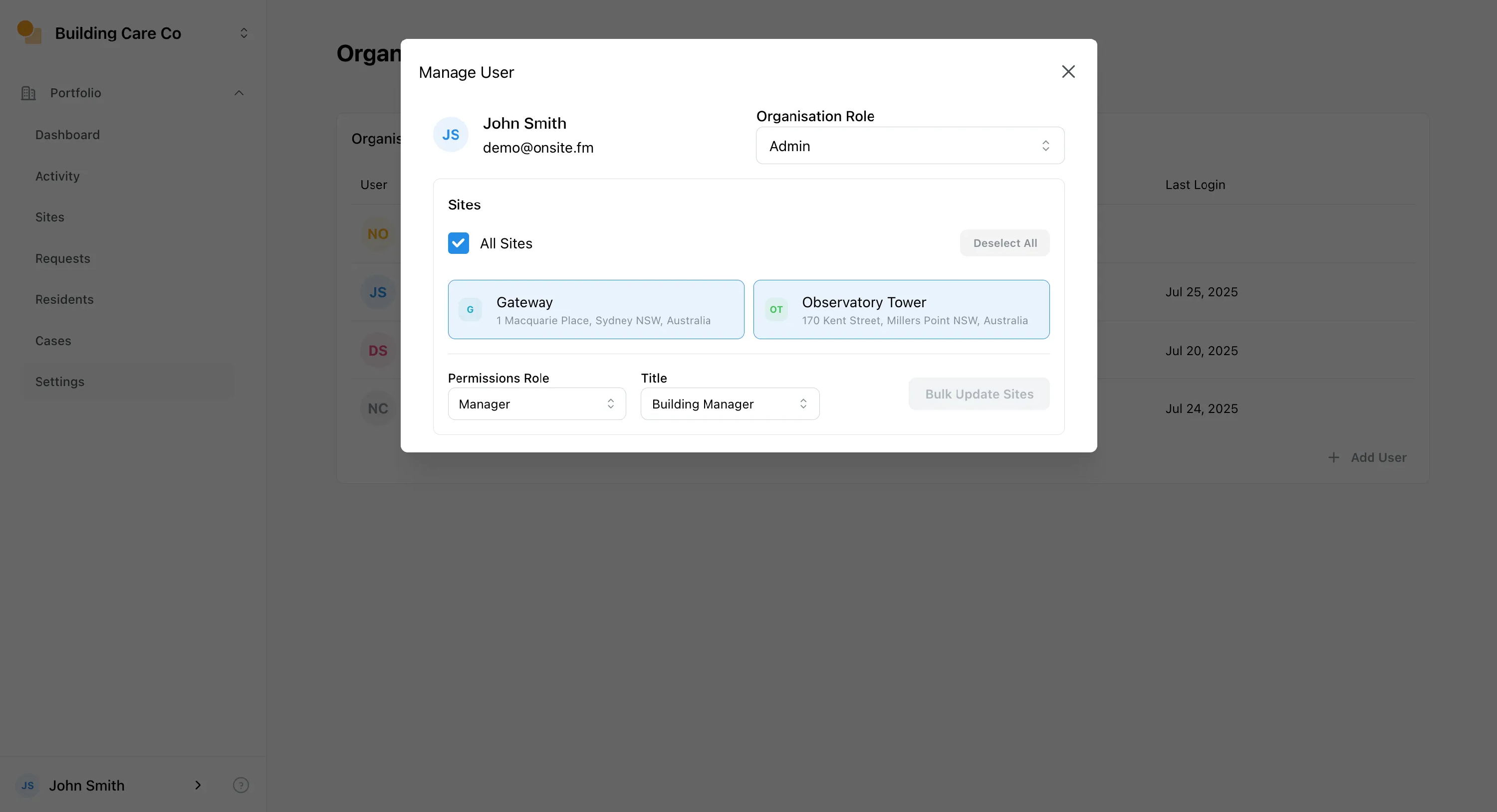
Task: Open the Title Building Manager dropdown
Action: 730,404
